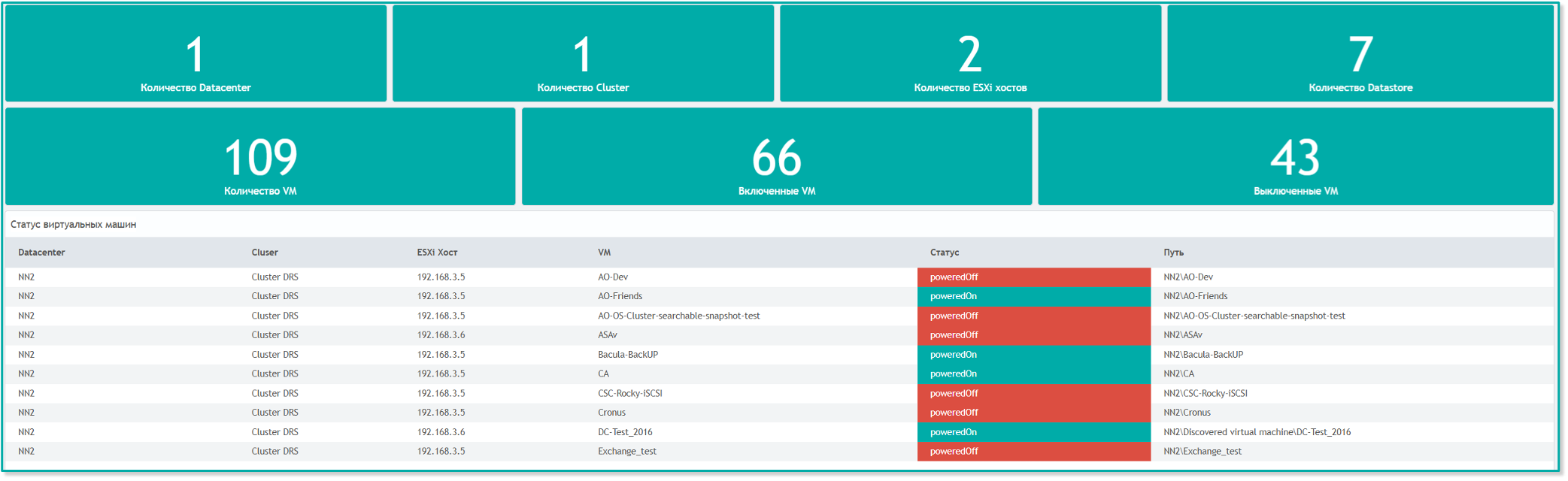Sort table by Datacenter column header
1568x481 pixels.
click(x=41, y=253)
